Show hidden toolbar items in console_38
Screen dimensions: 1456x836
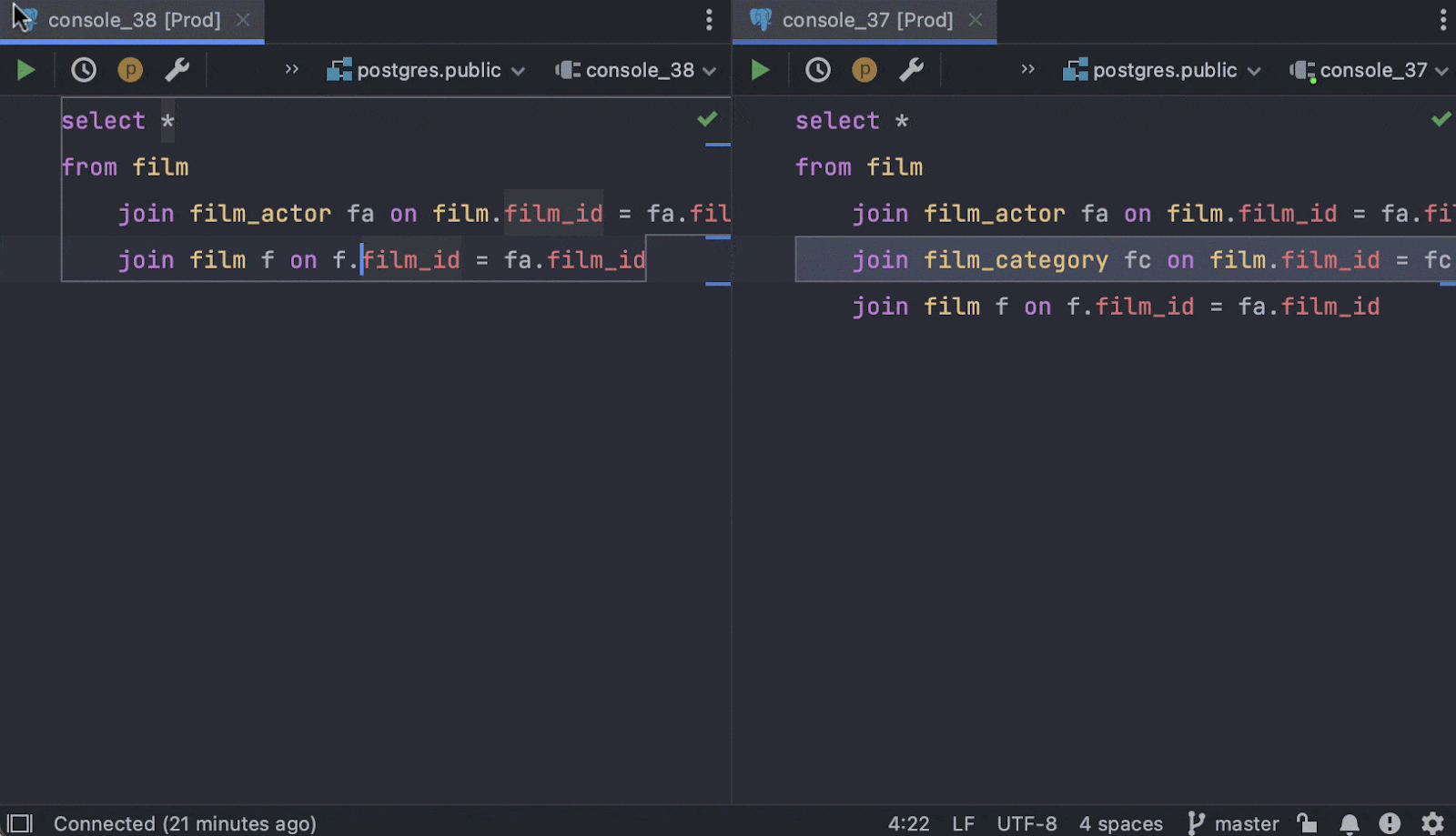pos(292,70)
